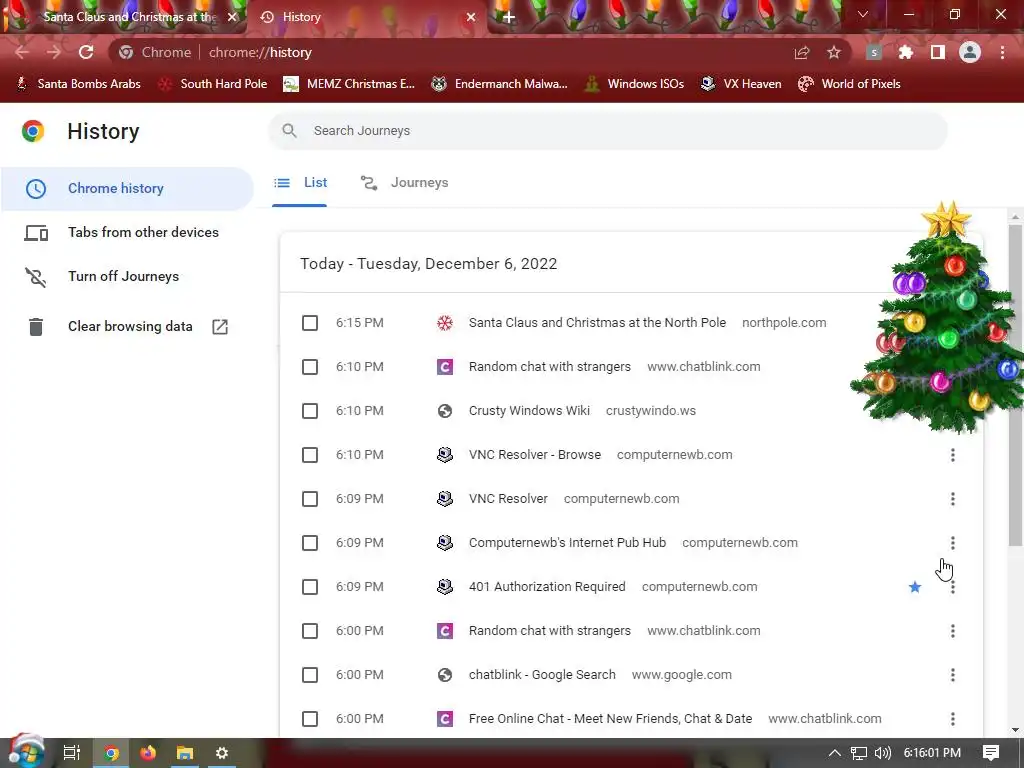The width and height of the screenshot is (1024, 768).
Task: Open Chrome three-dot main menu
Action: pos(1002,52)
